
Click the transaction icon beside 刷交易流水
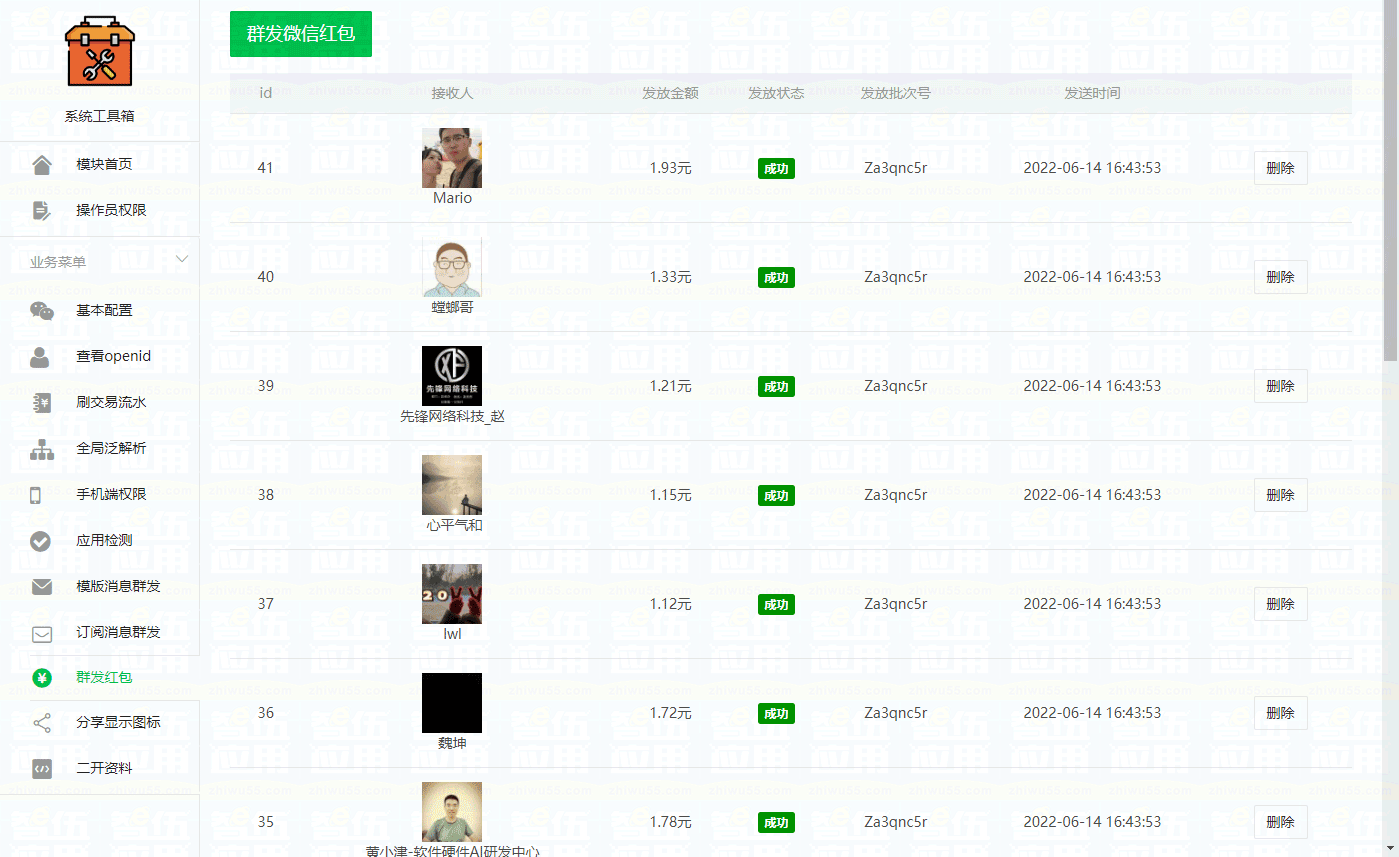pos(41,403)
